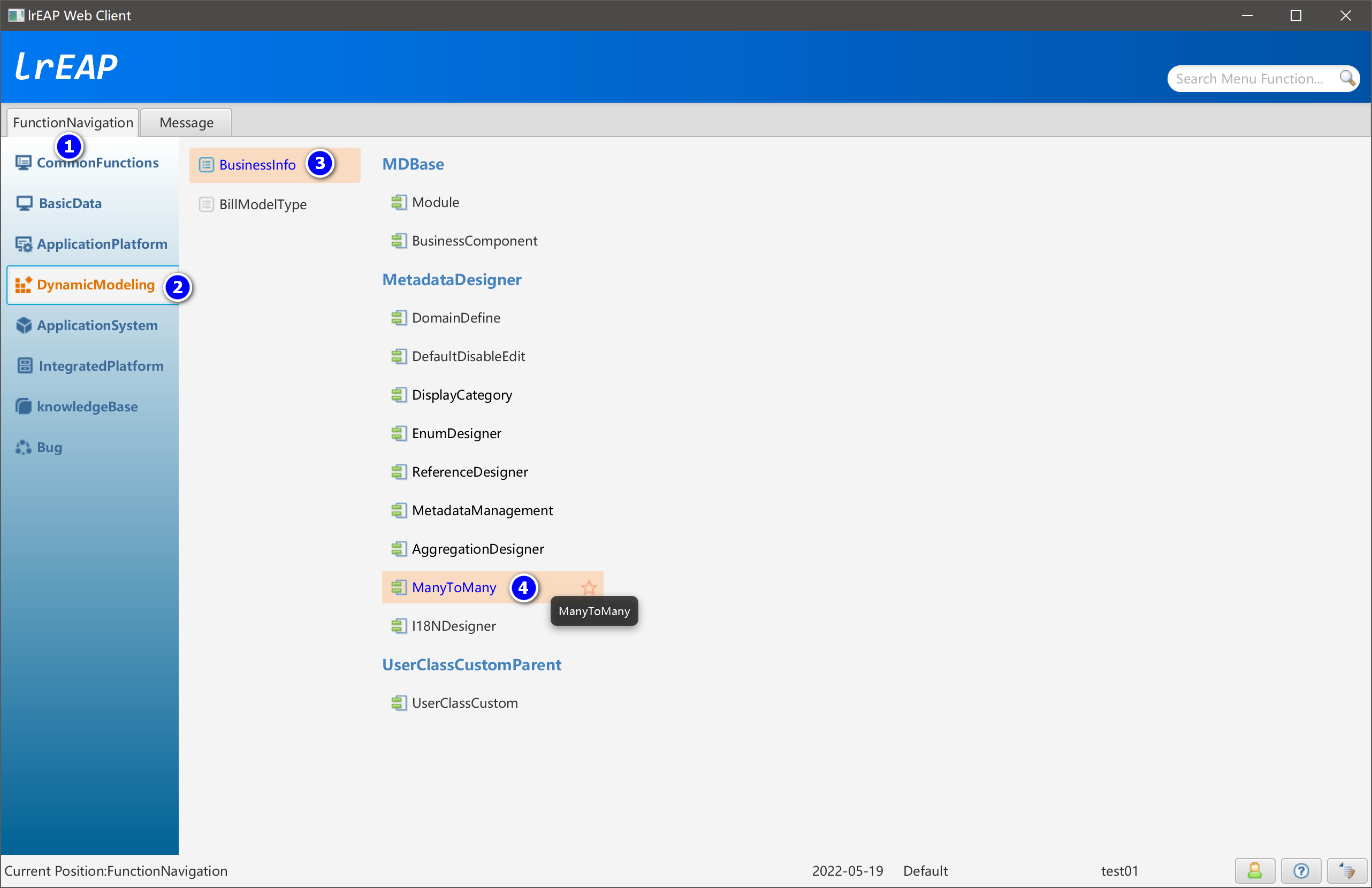This screenshot has height=888, width=1372.
Task: Open the AggregationDesigner function
Action: coord(478,549)
